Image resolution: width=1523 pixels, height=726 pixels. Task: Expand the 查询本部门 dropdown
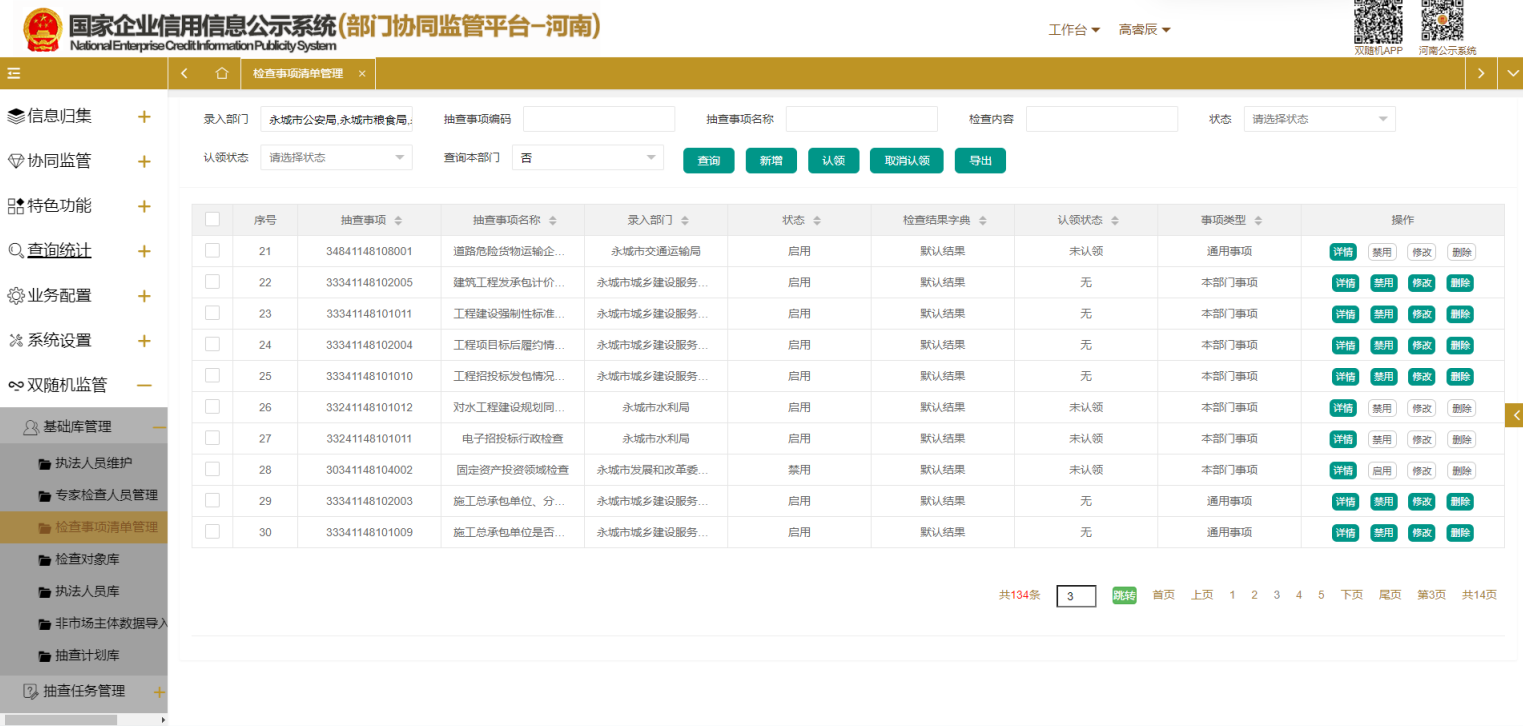point(587,158)
